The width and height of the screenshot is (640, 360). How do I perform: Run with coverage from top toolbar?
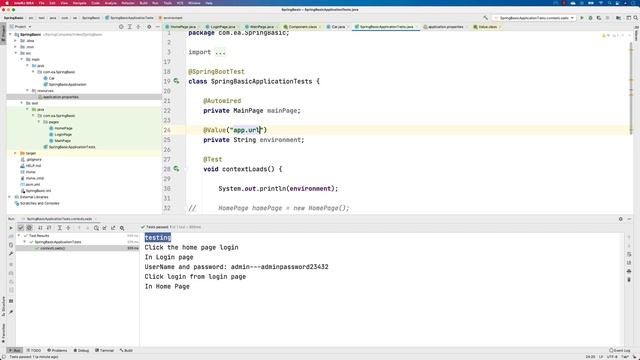tap(599, 18)
